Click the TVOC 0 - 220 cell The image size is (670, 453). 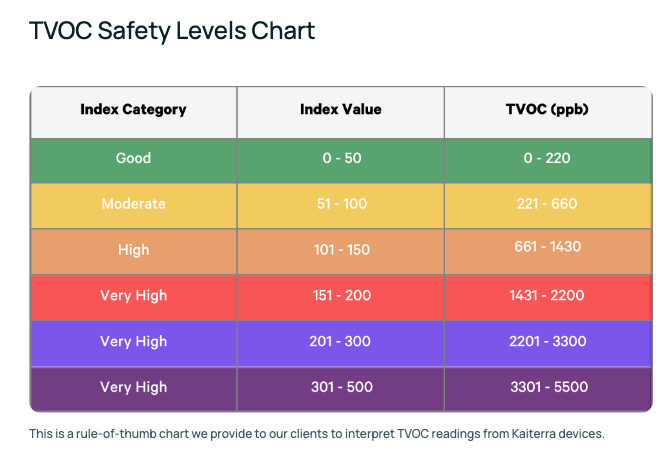click(x=548, y=161)
